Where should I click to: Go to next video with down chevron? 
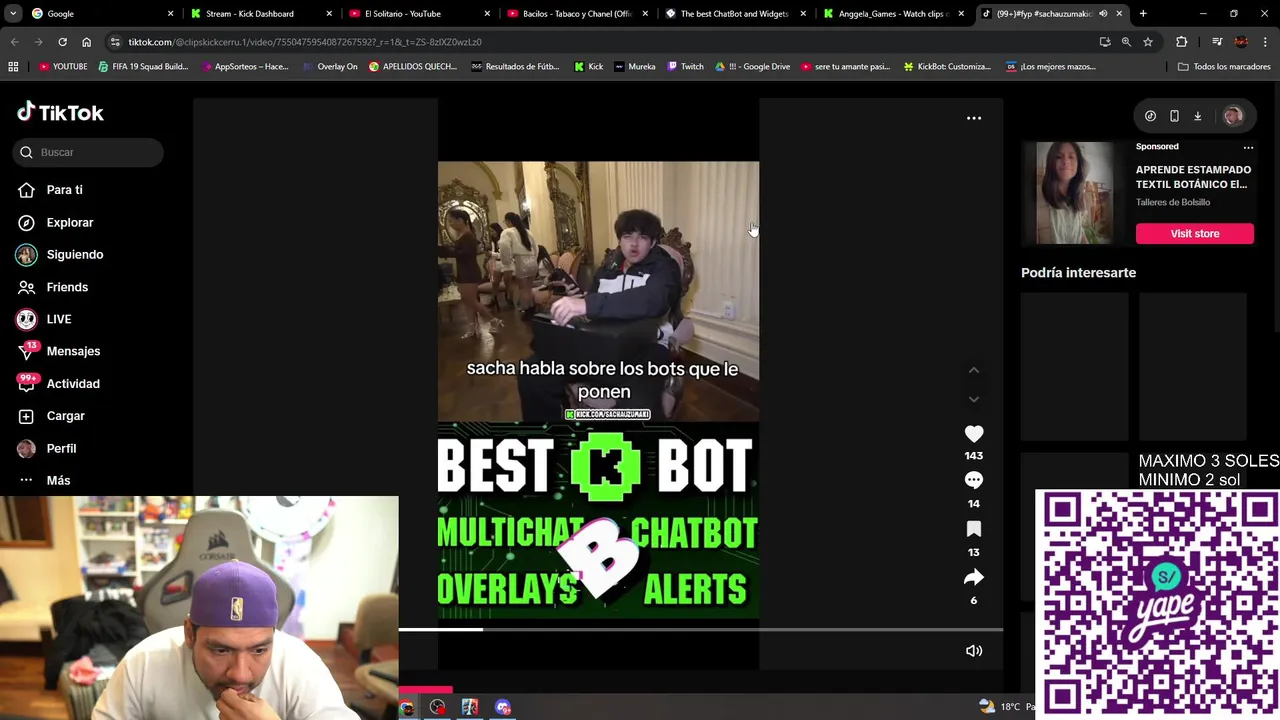coord(973,399)
